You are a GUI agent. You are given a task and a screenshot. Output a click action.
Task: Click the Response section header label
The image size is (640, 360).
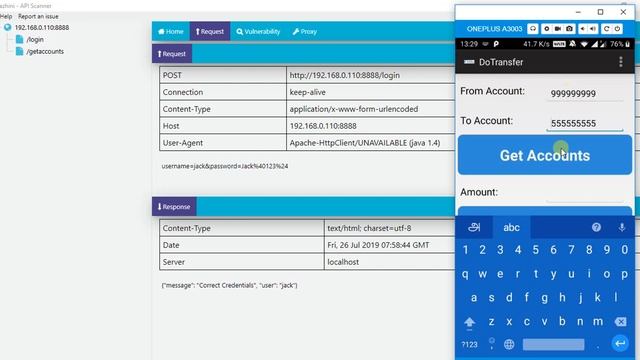coord(174,207)
